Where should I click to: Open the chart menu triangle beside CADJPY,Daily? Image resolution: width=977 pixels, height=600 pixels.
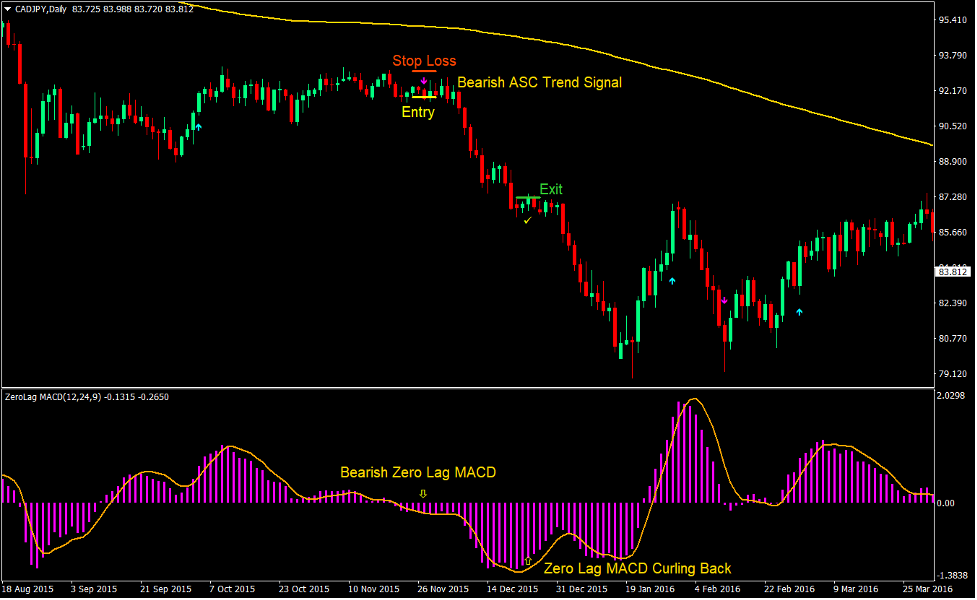[7, 9]
